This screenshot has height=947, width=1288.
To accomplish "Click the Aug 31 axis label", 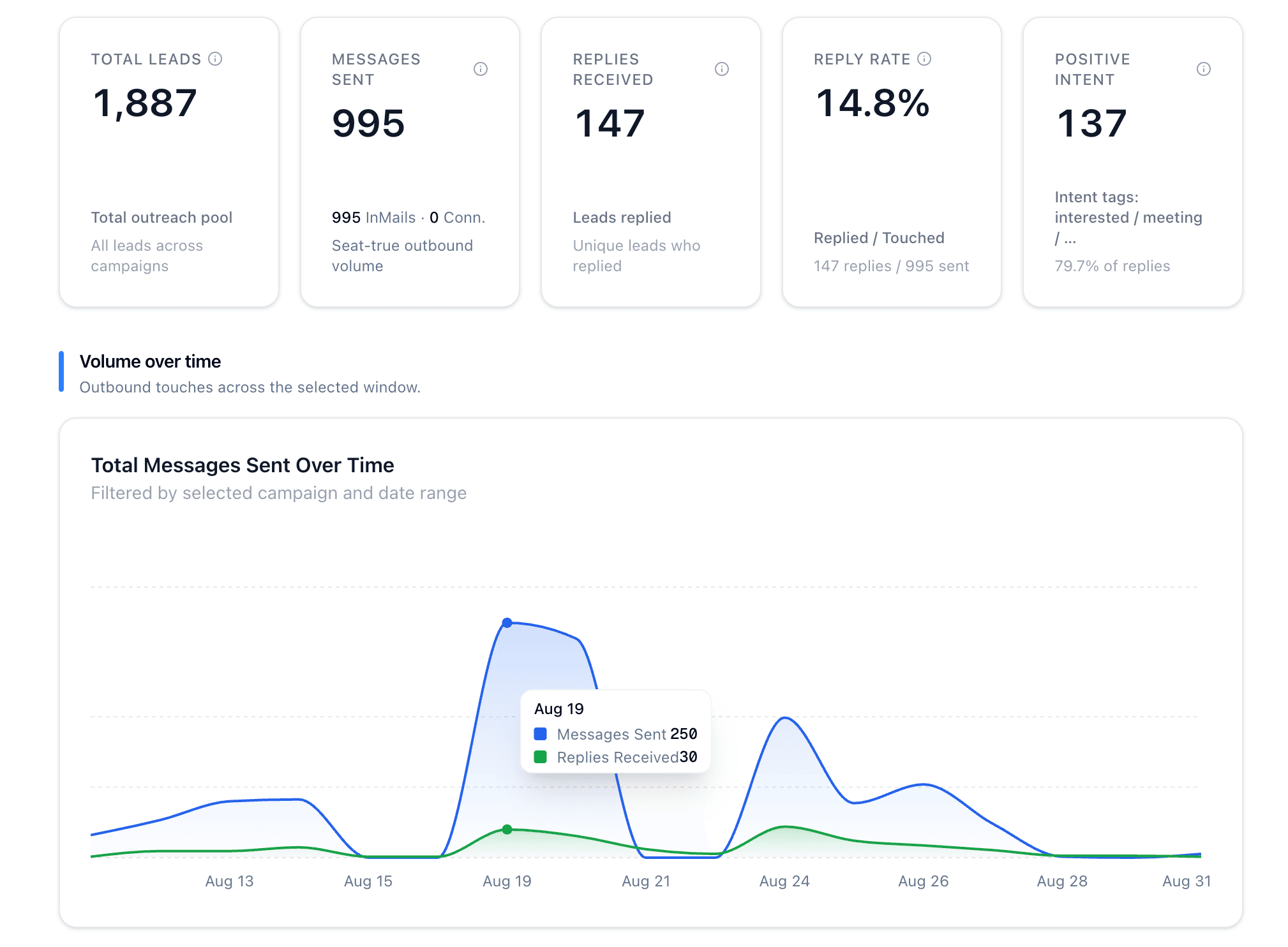I will pyautogui.click(x=1187, y=881).
